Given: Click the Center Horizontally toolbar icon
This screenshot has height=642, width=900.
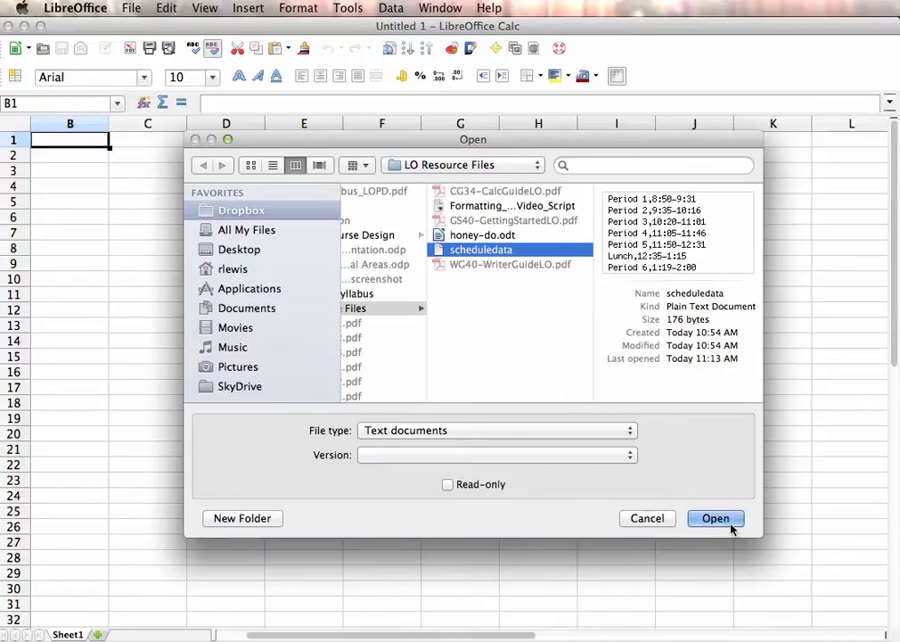Looking at the screenshot, I should point(320,76).
